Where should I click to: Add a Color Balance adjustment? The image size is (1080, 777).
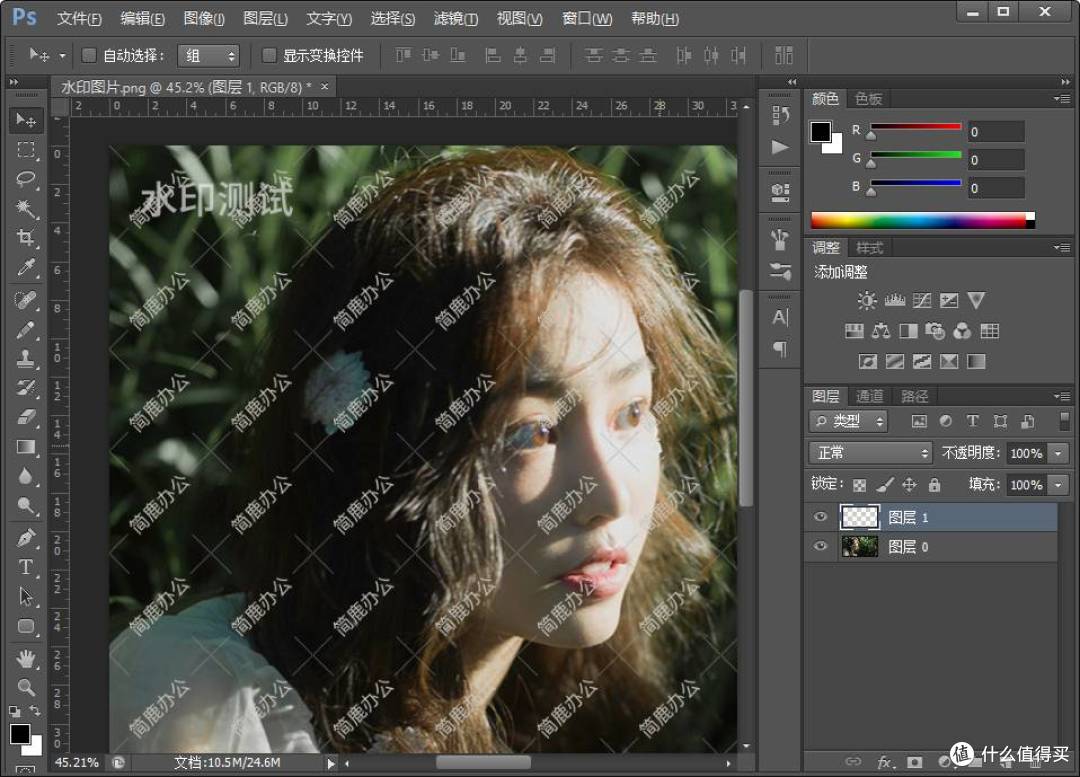pos(881,331)
